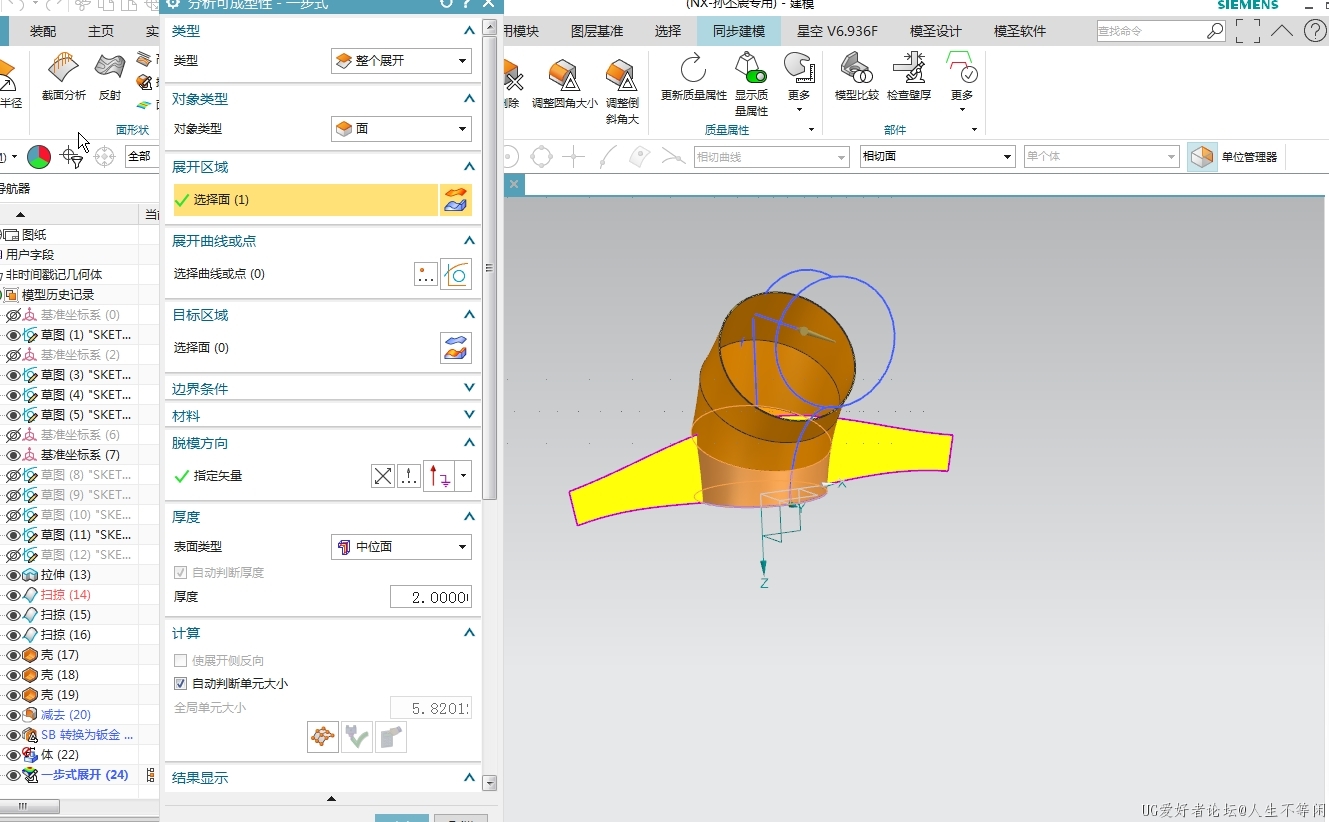1329x822 pixels.
Task: Click the dialog vertical scrollbar
Action: point(489,268)
